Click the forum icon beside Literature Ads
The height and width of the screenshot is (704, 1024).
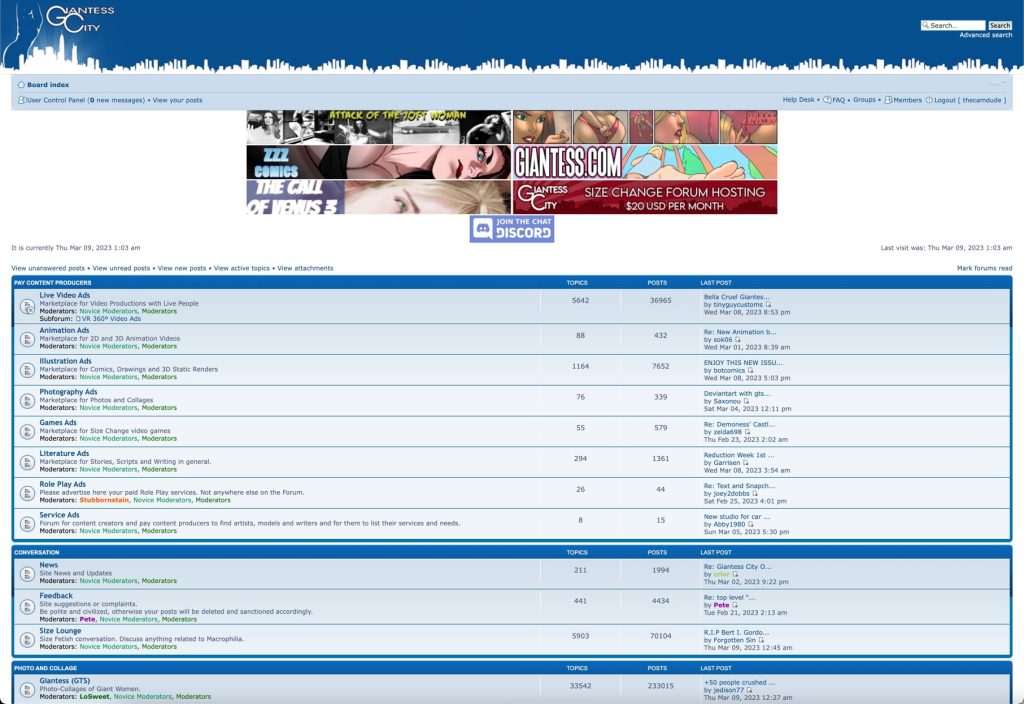(x=27, y=462)
